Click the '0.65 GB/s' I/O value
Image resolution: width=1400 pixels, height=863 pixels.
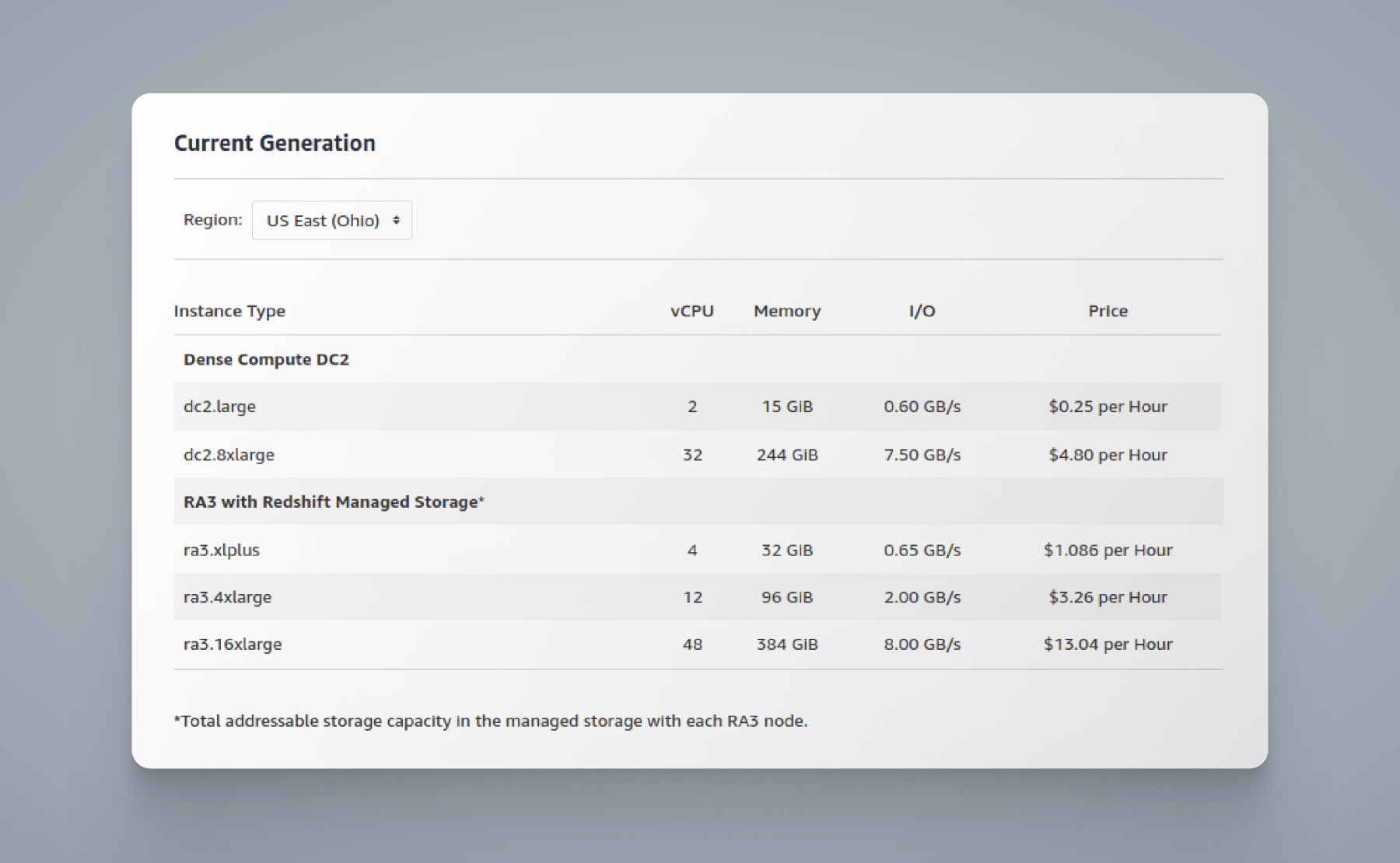(x=922, y=550)
